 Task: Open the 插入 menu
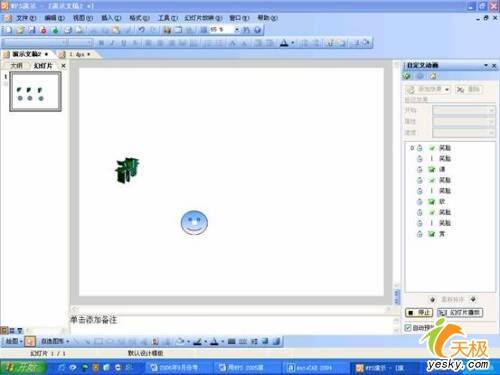coord(111,18)
